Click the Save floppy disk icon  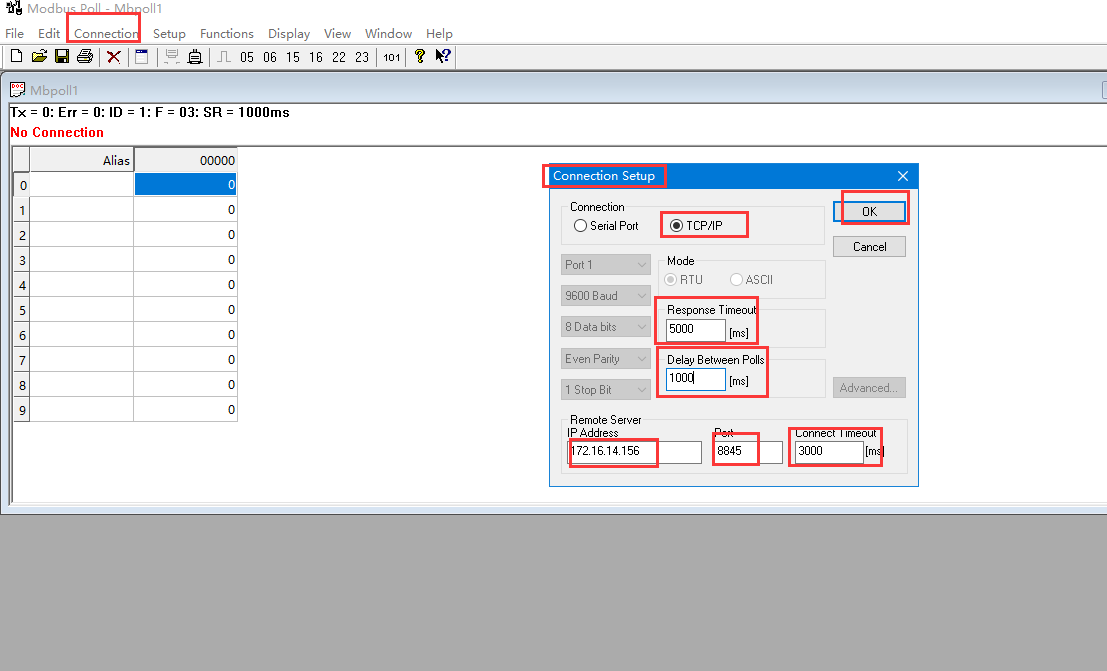point(62,57)
